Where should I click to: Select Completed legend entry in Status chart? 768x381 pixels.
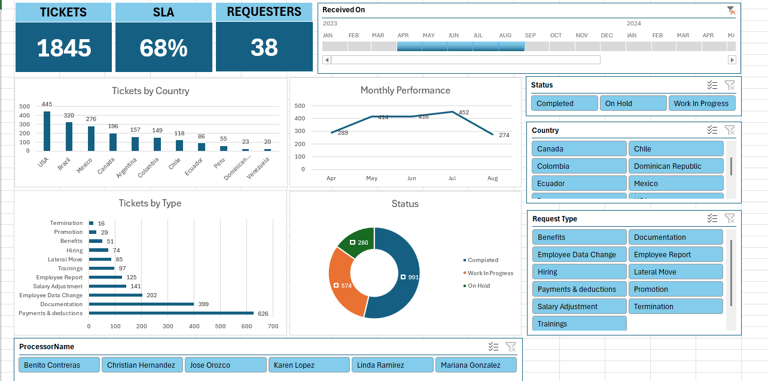click(x=480, y=260)
